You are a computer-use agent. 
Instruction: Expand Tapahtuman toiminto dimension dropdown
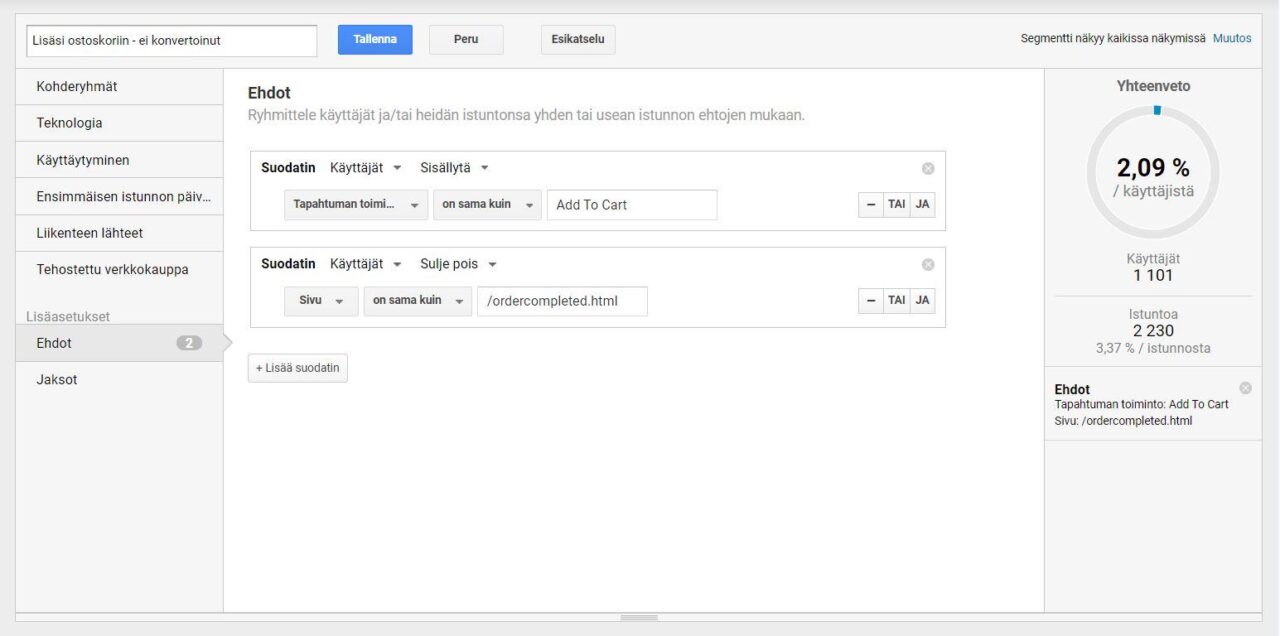click(356, 204)
